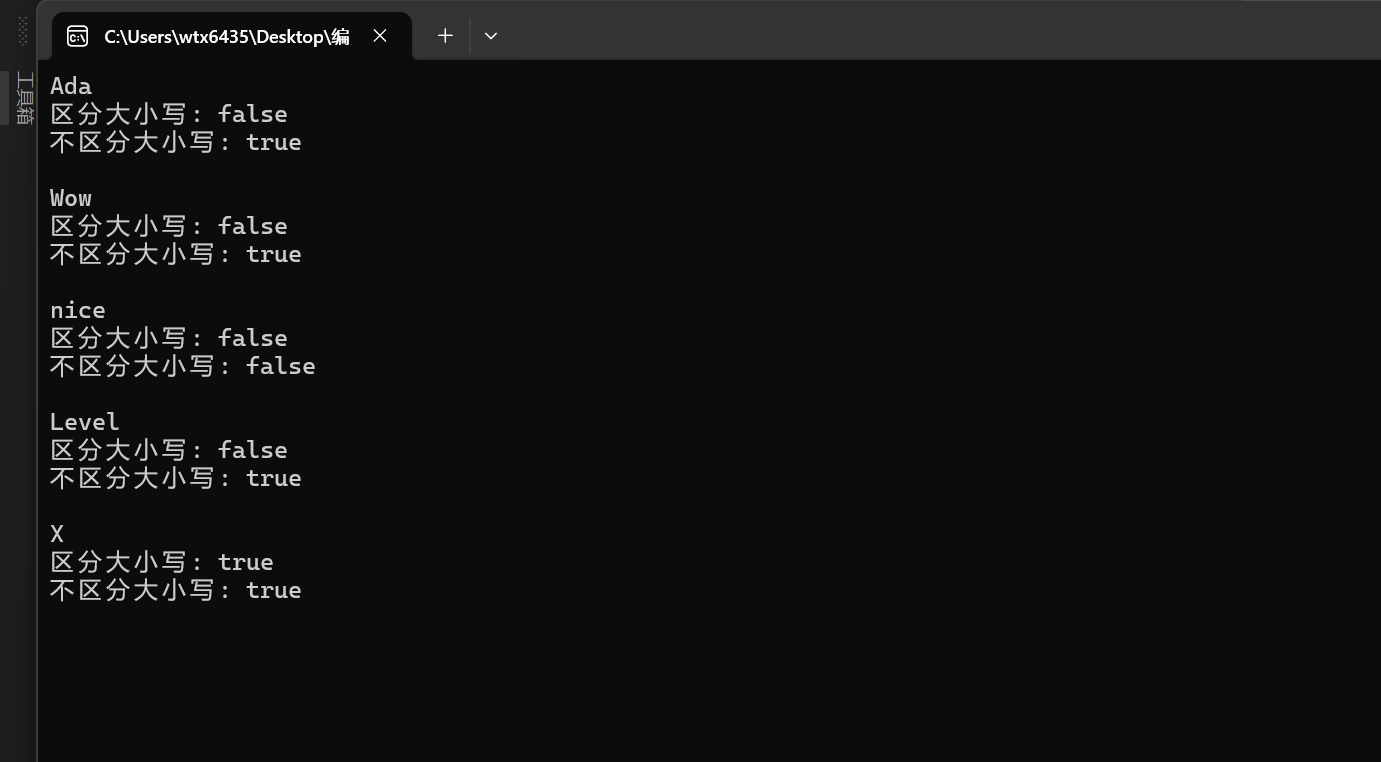Click the output line "nice"
The height and width of the screenshot is (762, 1381).
[x=78, y=310]
